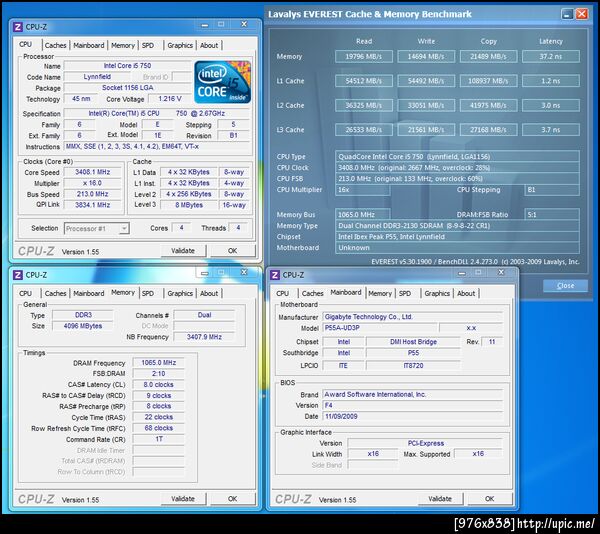The image size is (600, 534).
Task: Switch to Caches tab in top-left CPU-Z window
Action: click(x=55, y=45)
